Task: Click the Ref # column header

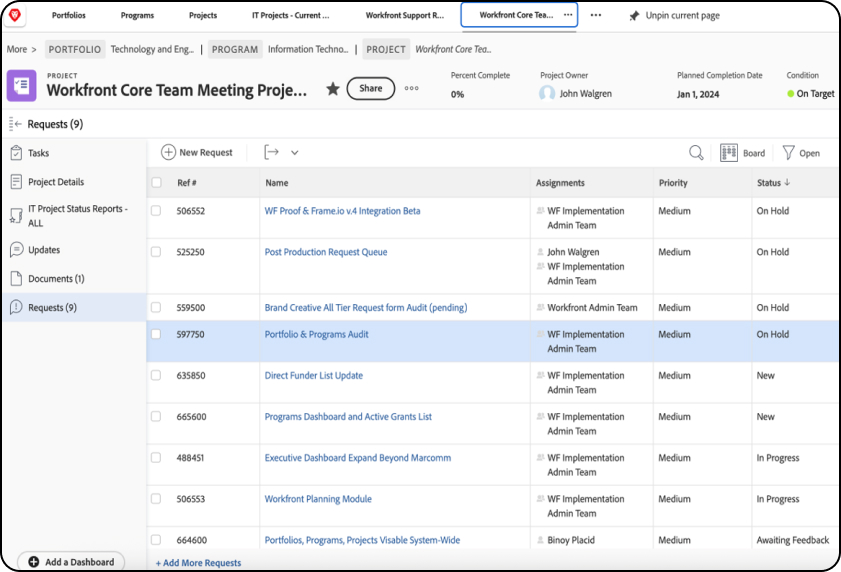Action: point(187,182)
